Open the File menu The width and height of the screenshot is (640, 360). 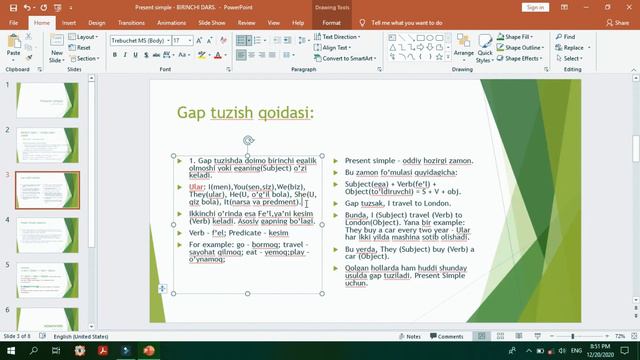(13, 23)
